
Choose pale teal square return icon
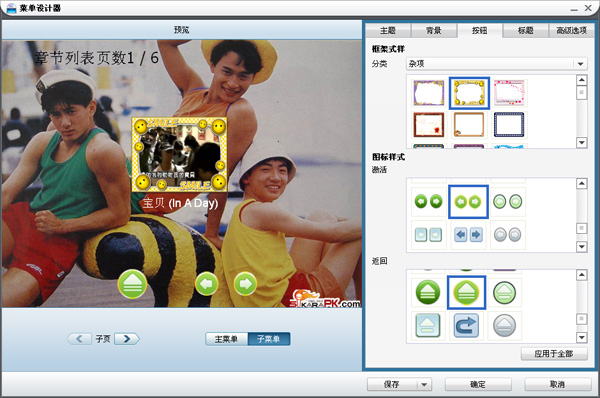[427, 325]
